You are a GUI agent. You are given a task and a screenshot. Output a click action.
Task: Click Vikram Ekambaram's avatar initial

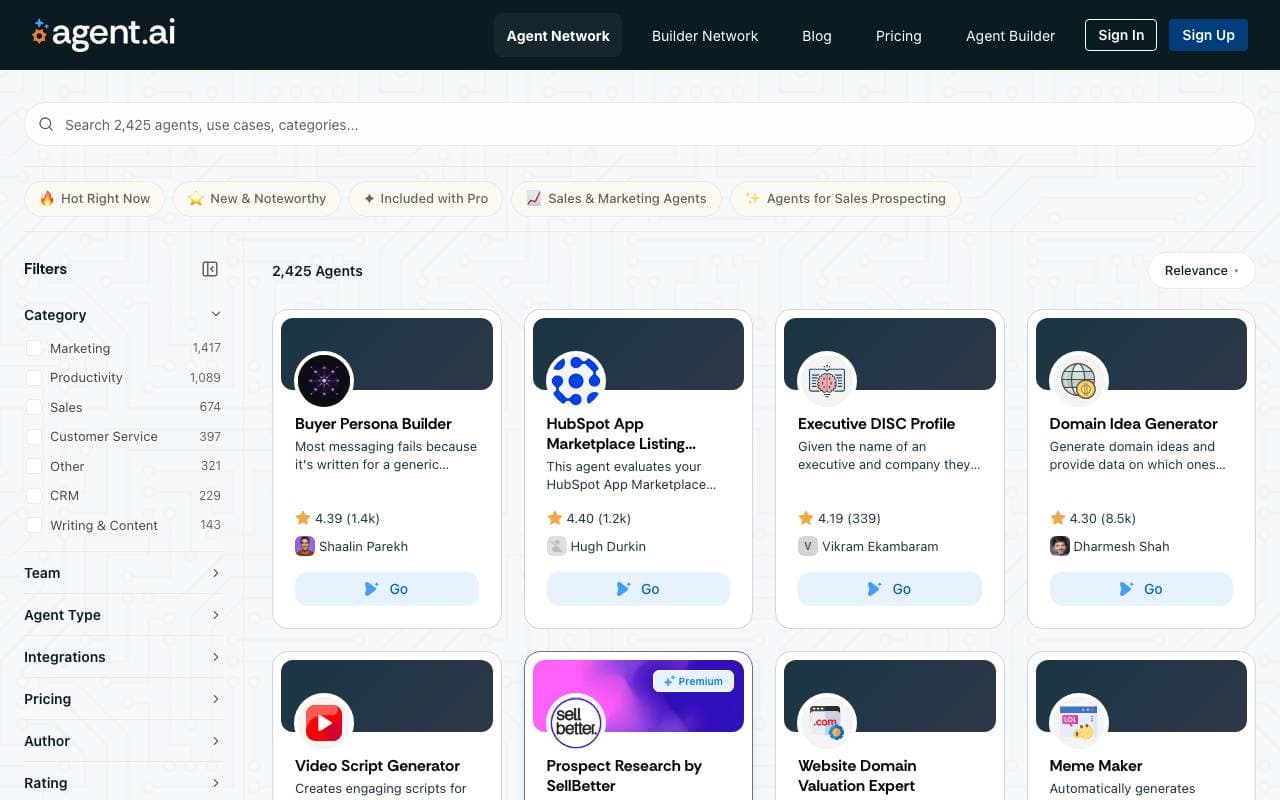[x=808, y=546]
